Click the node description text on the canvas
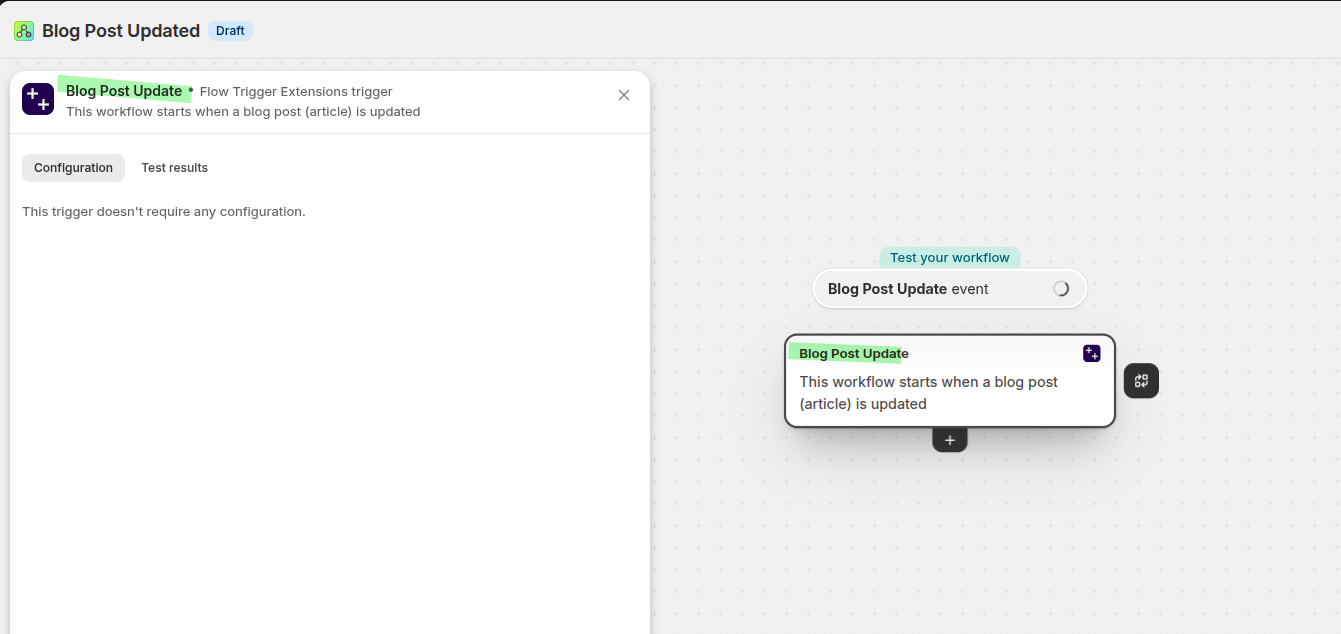 [929, 393]
